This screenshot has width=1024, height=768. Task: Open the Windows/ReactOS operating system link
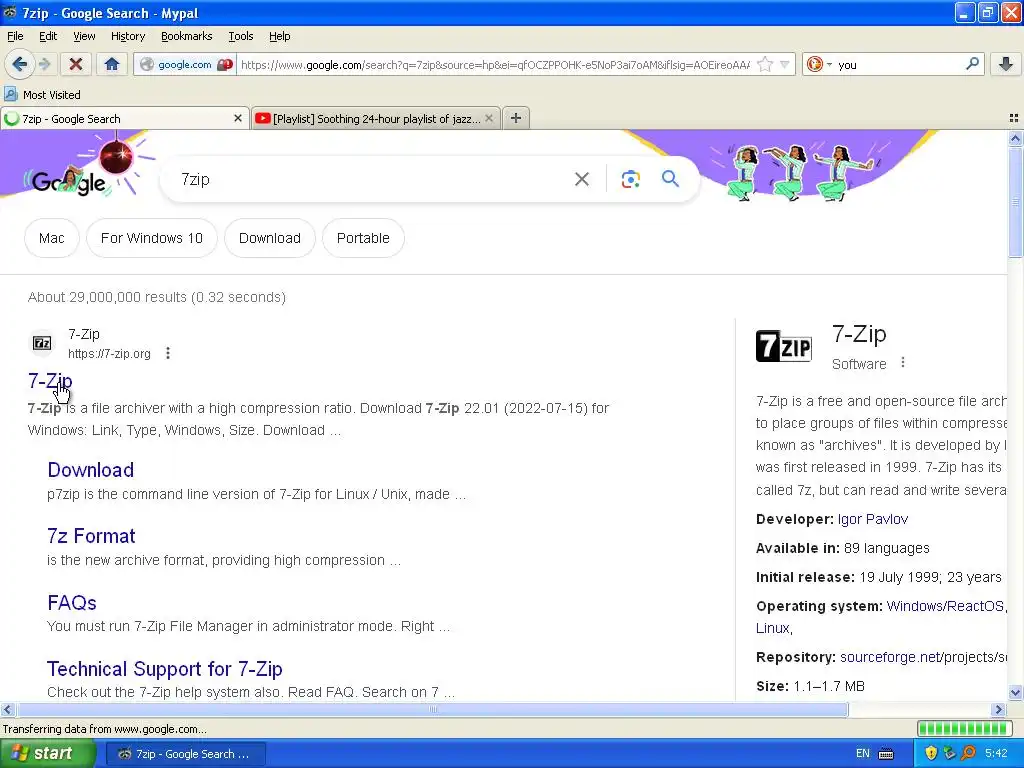click(944, 606)
